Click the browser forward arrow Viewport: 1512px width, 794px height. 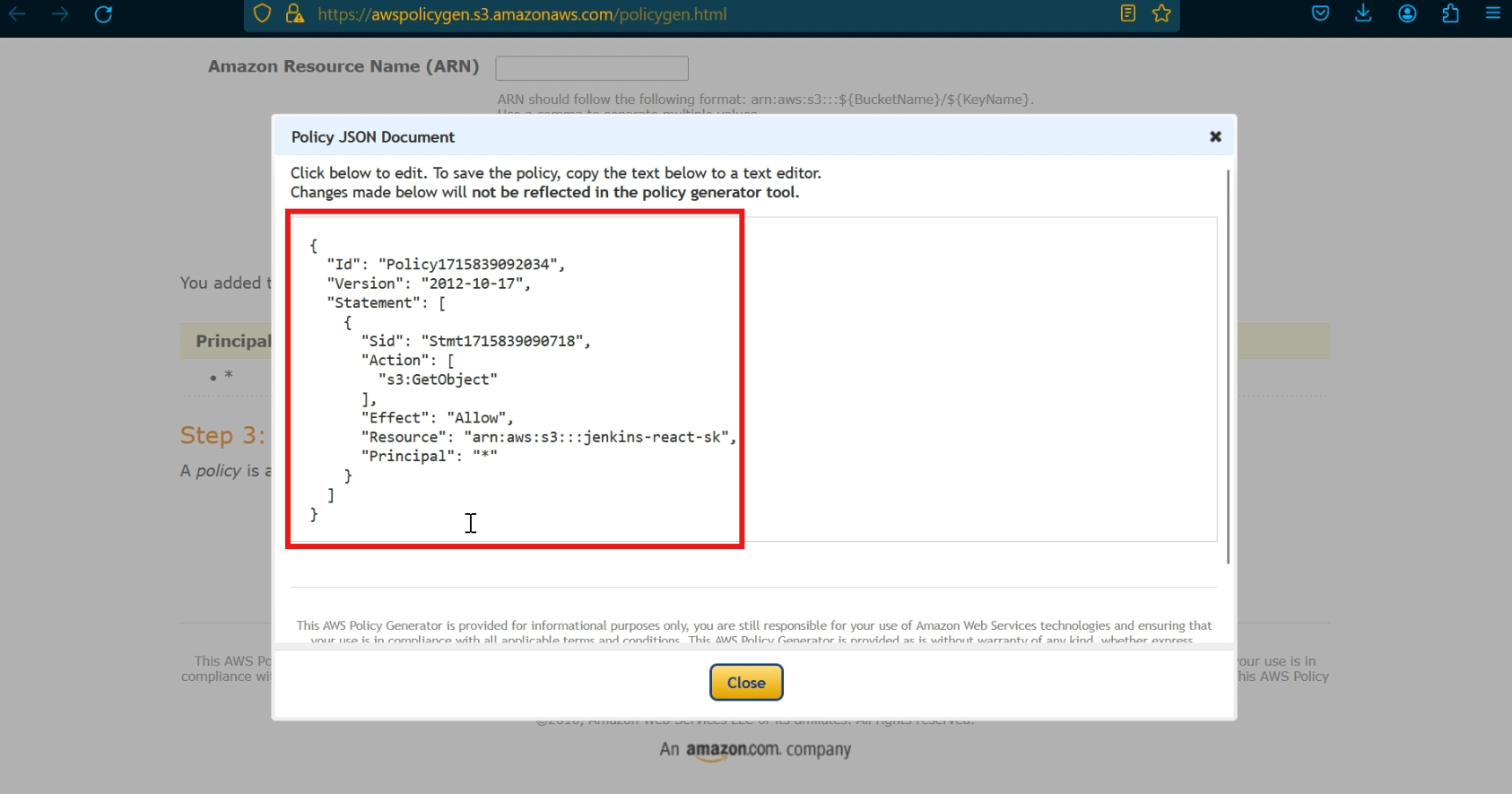[x=60, y=13]
